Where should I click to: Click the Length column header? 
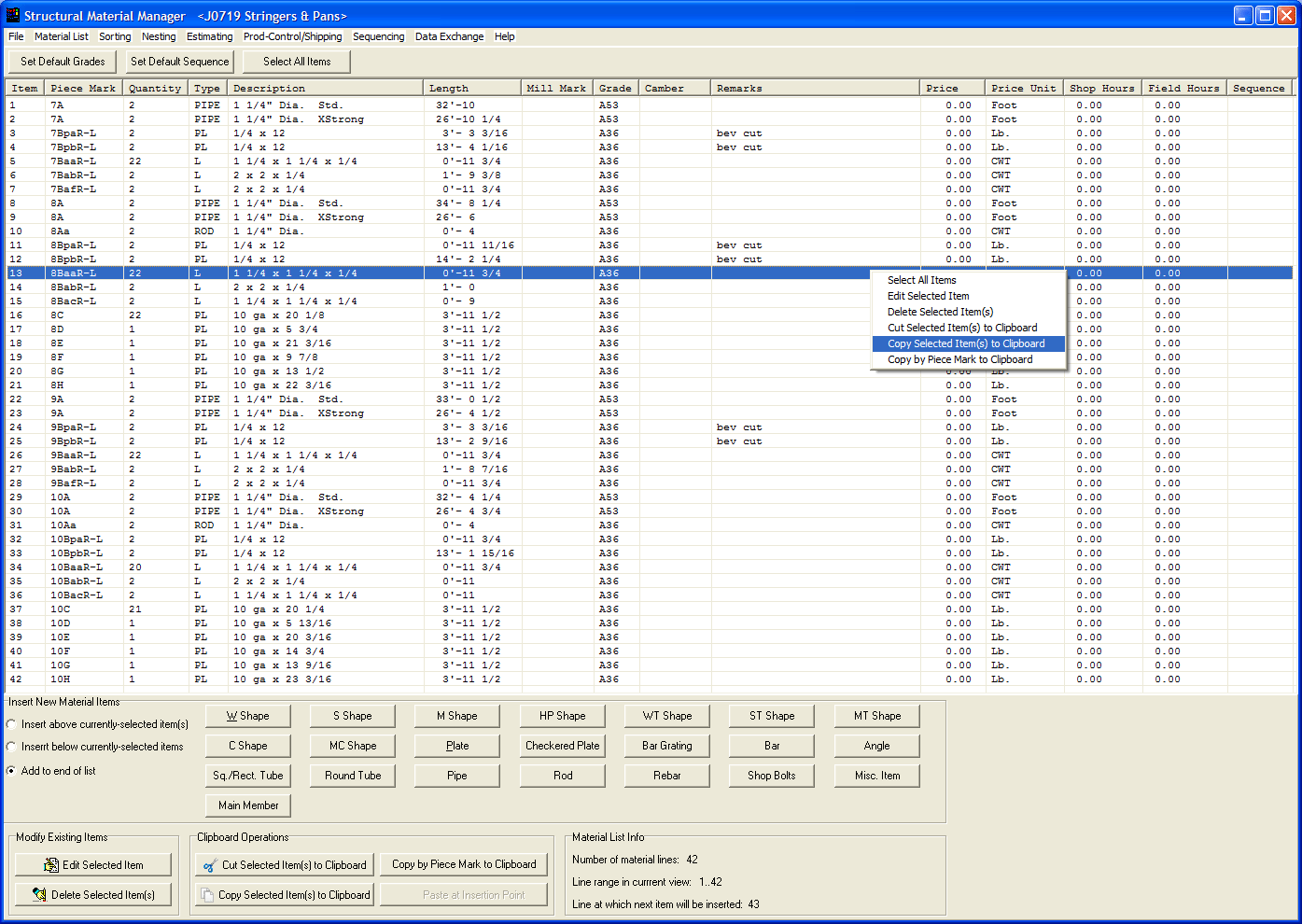pyautogui.click(x=472, y=88)
